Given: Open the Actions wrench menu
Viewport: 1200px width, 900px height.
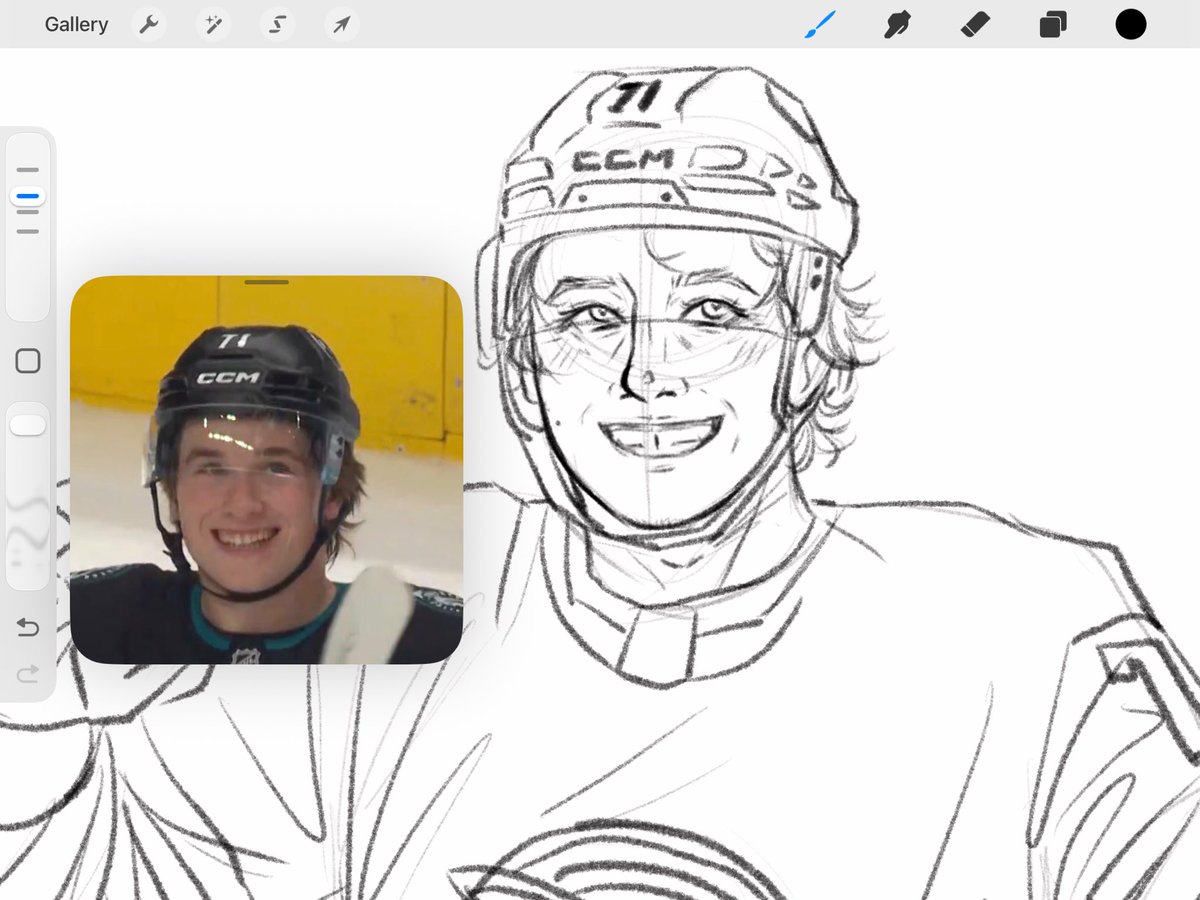Looking at the screenshot, I should [149, 24].
